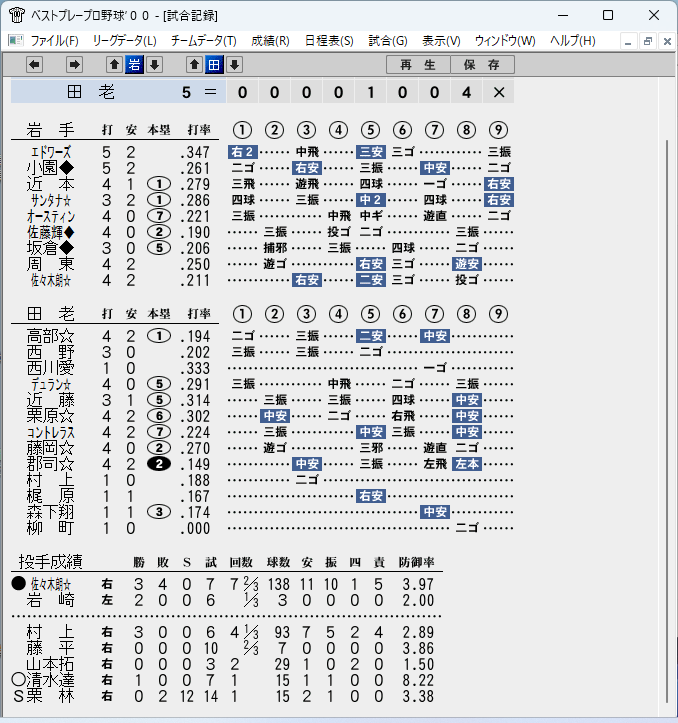Screen dimensions: 678x723
Task: Open the 日程表(S) menu
Action: point(329,41)
